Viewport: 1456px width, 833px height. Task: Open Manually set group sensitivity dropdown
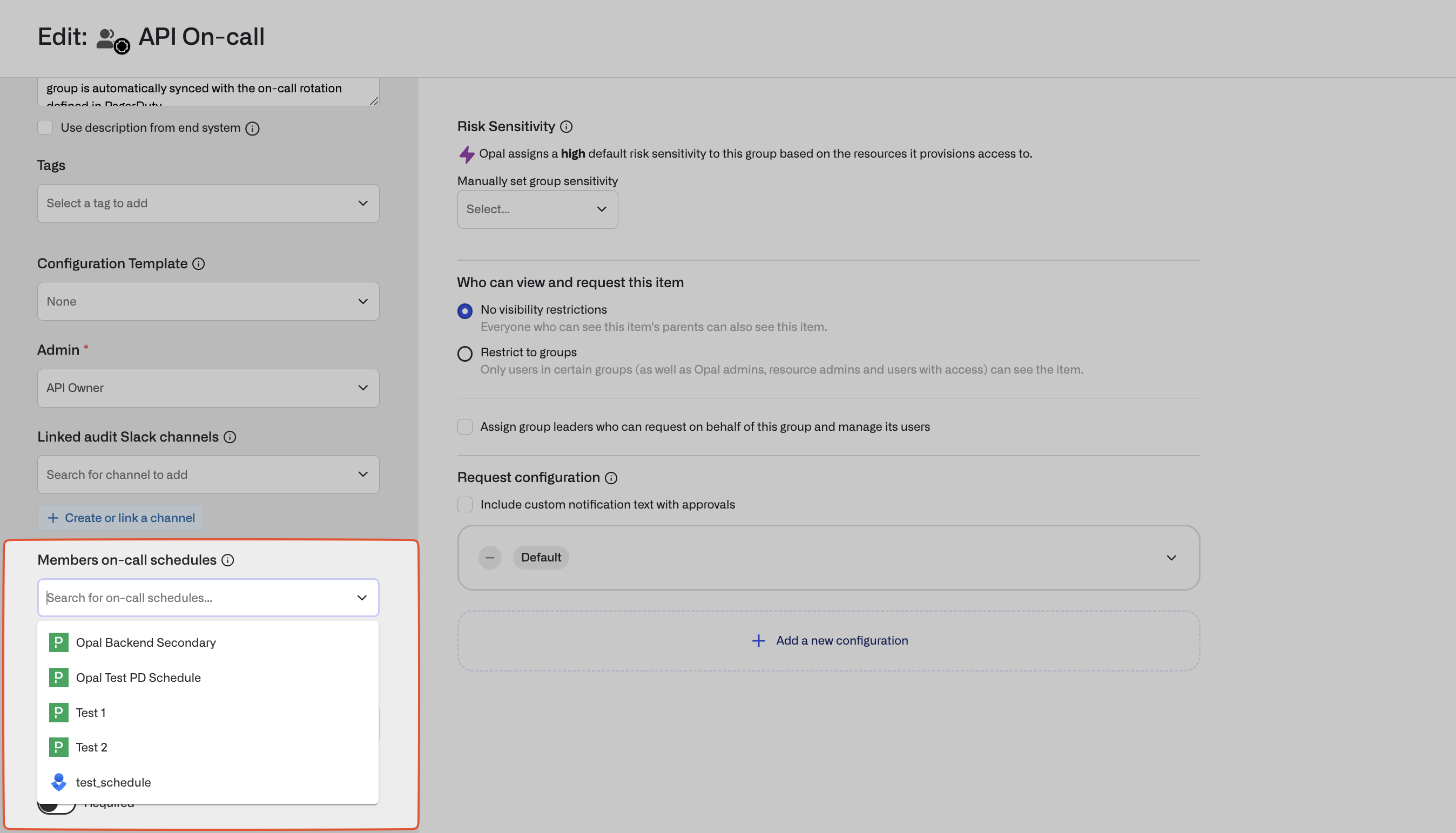[x=537, y=209]
